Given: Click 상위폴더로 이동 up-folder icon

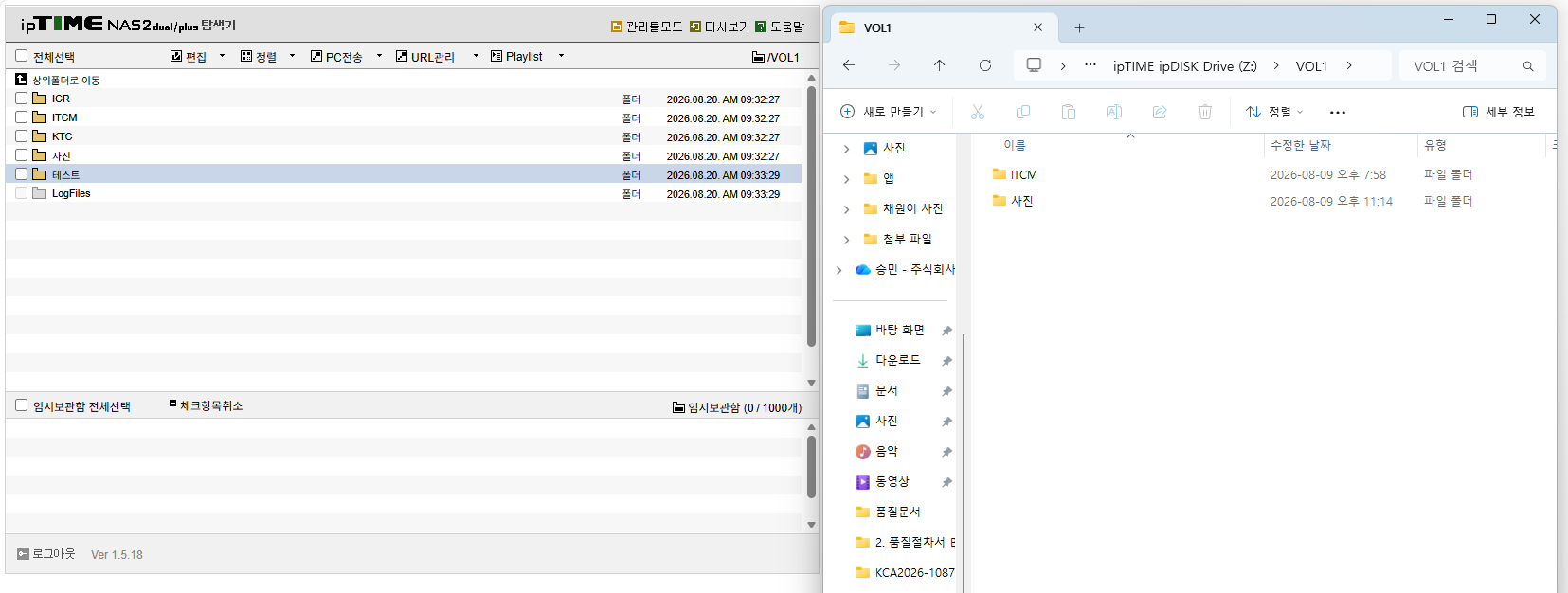Looking at the screenshot, I should (21, 80).
